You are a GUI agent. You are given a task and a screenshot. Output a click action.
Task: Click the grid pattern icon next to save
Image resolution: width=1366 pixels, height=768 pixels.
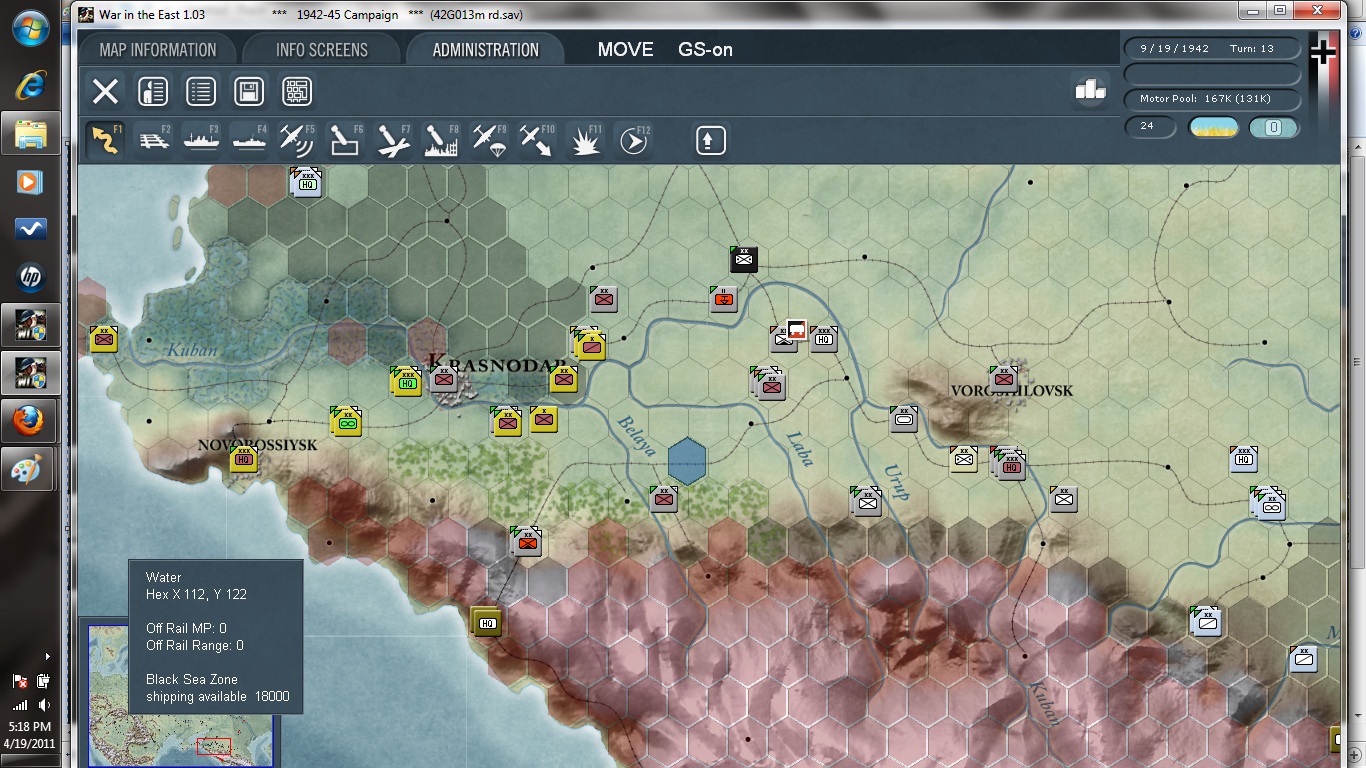click(x=297, y=92)
